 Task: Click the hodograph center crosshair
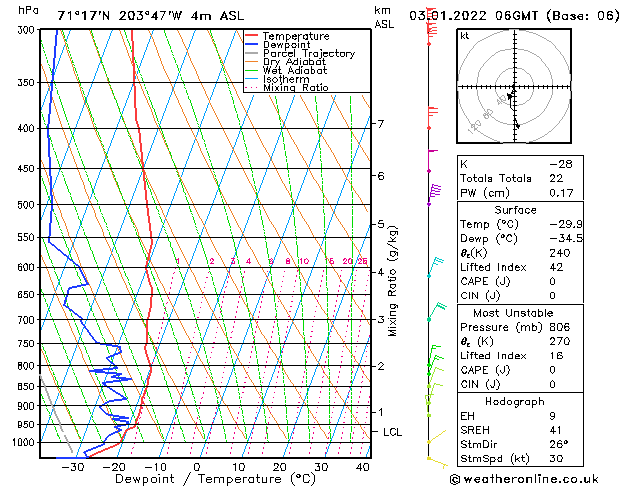coord(514,86)
